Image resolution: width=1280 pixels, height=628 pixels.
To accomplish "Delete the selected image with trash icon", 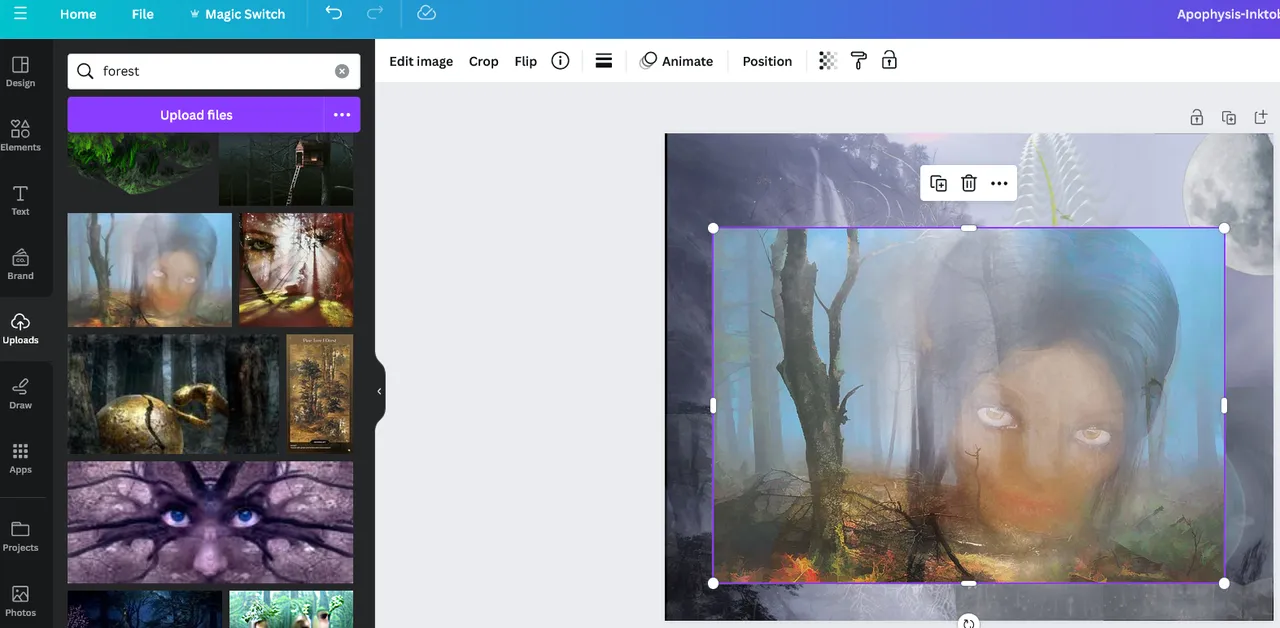I will point(968,183).
